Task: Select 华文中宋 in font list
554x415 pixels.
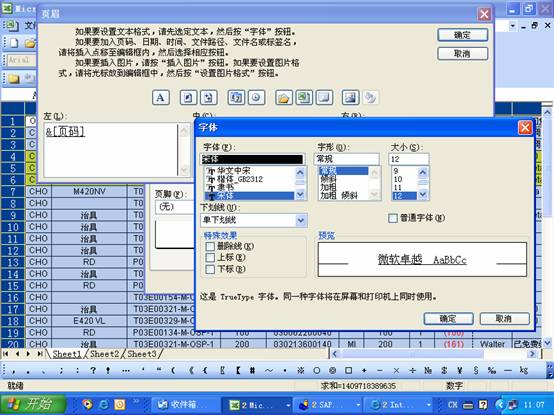Action: (250, 171)
